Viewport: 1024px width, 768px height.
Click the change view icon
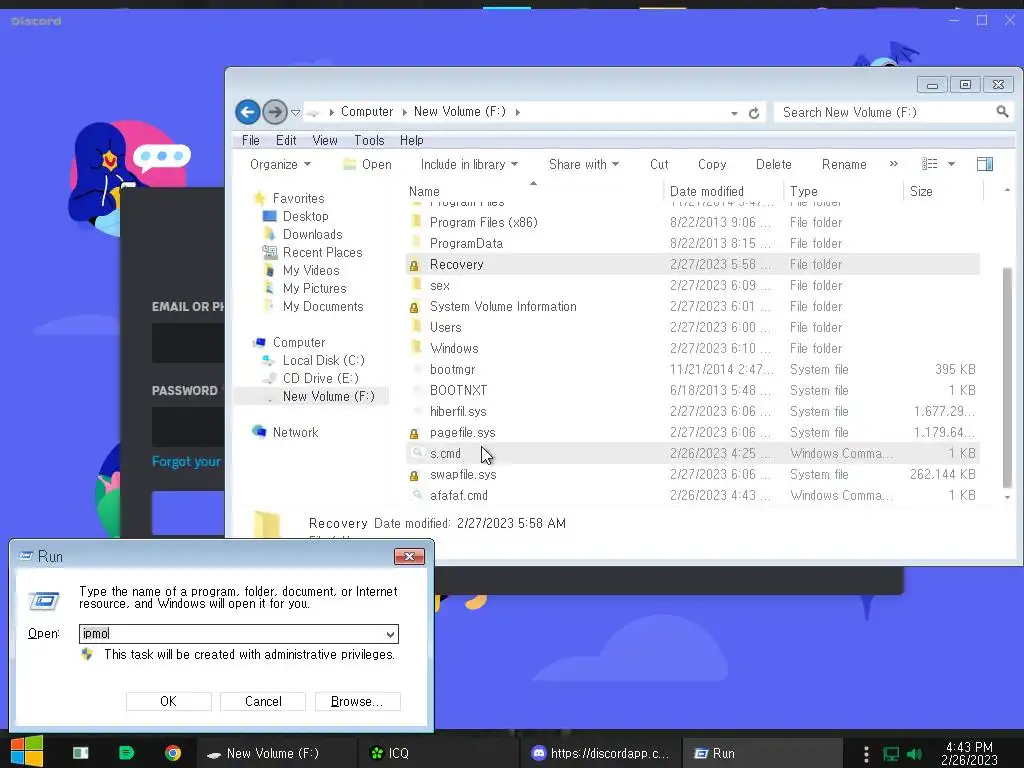929,164
